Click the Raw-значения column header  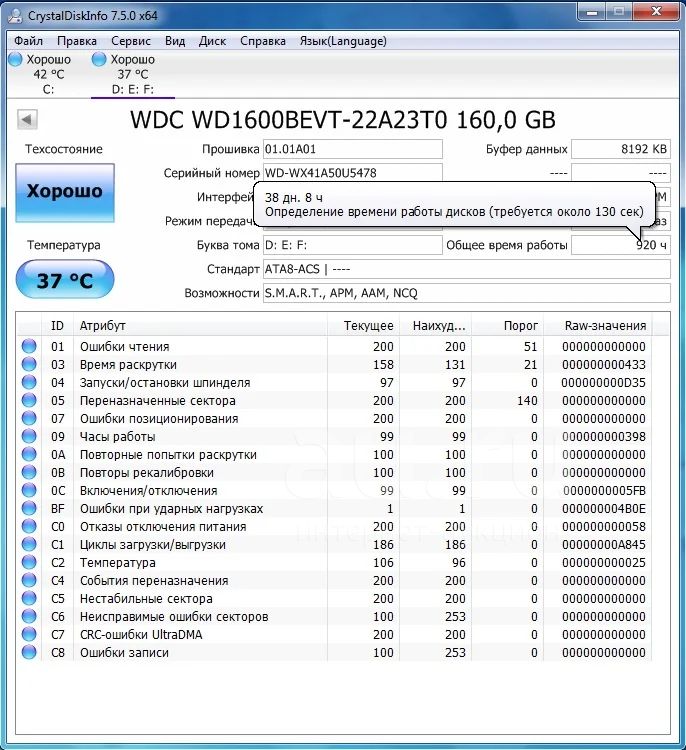pos(598,326)
